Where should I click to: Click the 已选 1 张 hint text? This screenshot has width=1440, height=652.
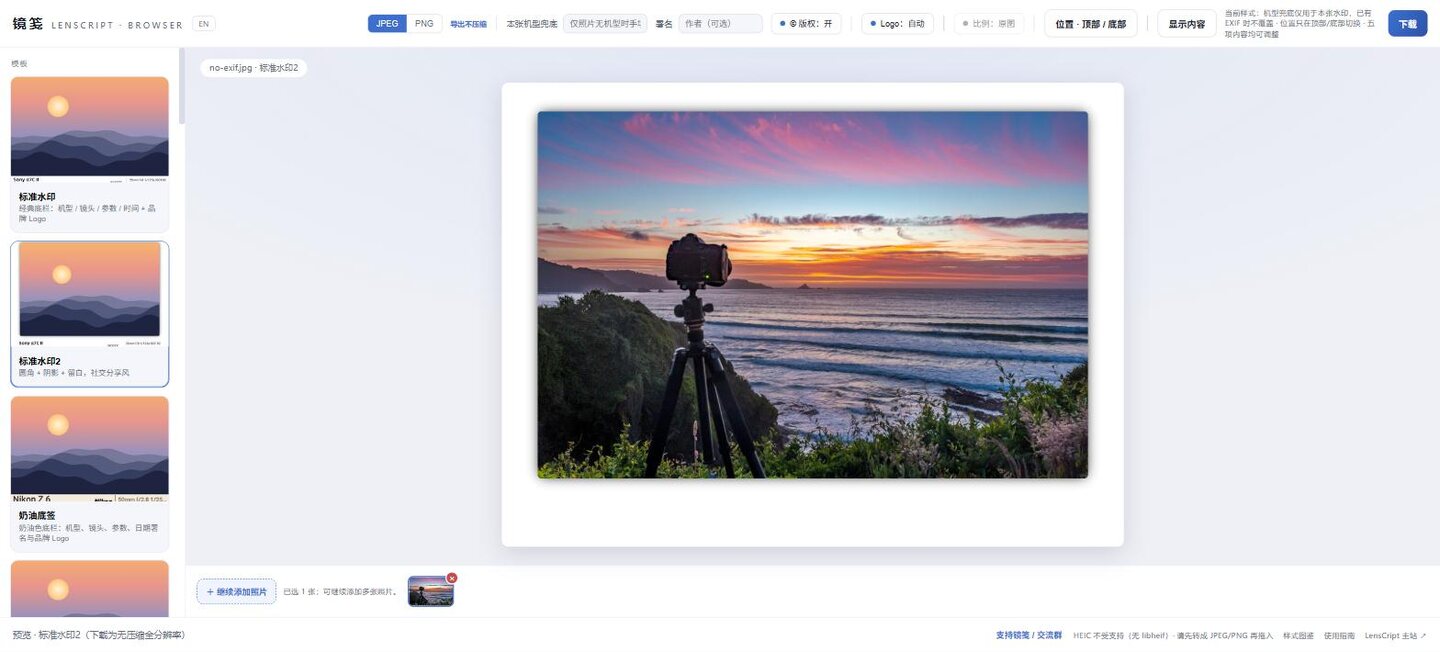[341, 592]
